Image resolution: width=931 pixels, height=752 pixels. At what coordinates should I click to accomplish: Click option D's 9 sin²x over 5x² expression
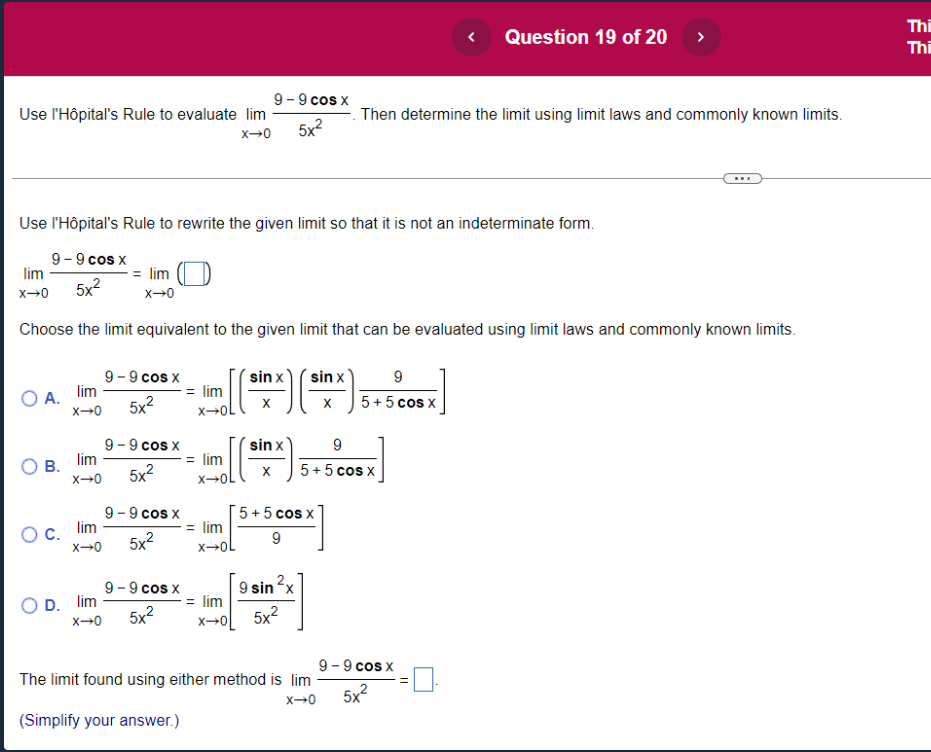[266, 601]
